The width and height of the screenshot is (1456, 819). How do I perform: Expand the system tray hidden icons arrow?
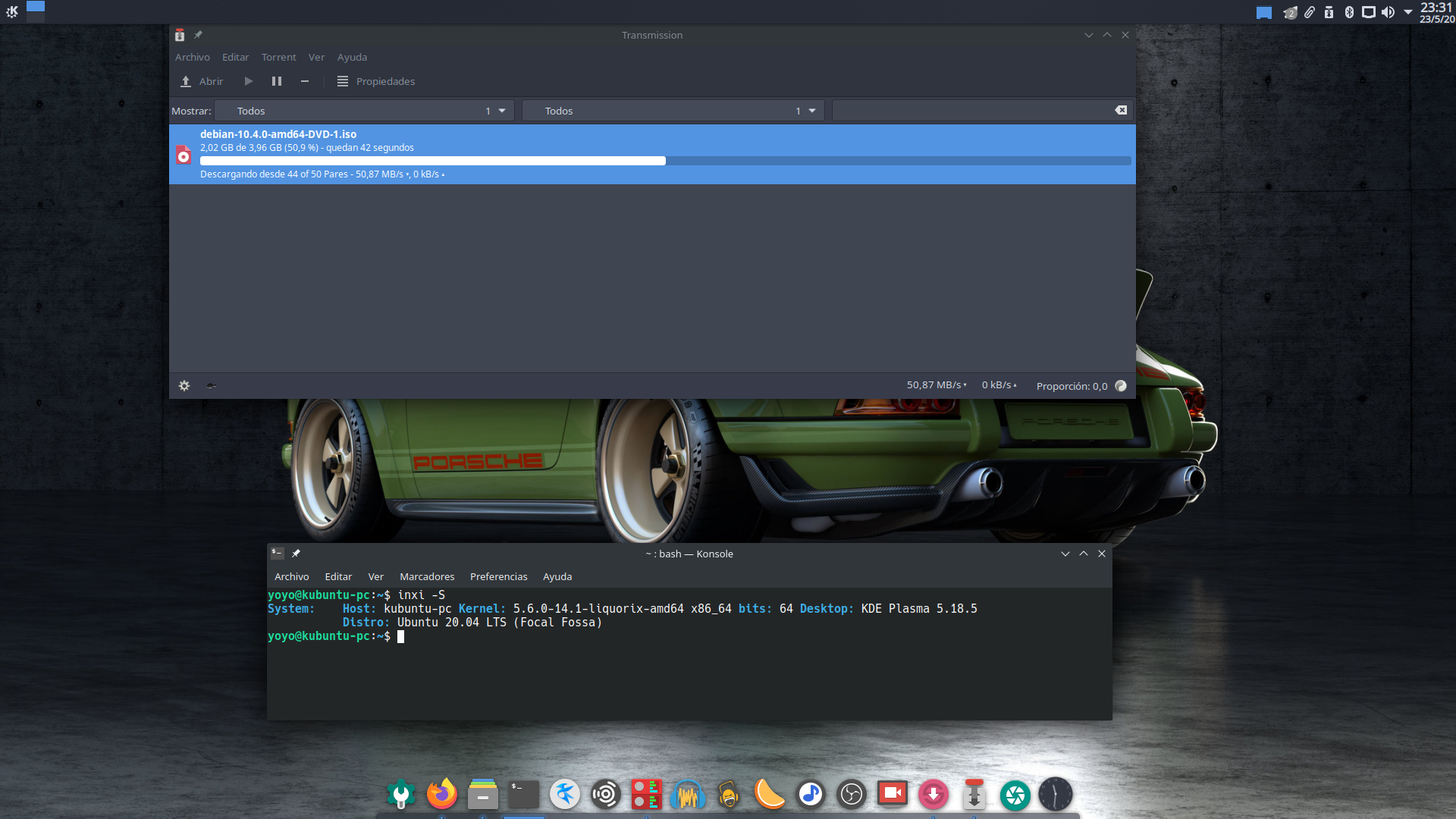click(x=1408, y=12)
